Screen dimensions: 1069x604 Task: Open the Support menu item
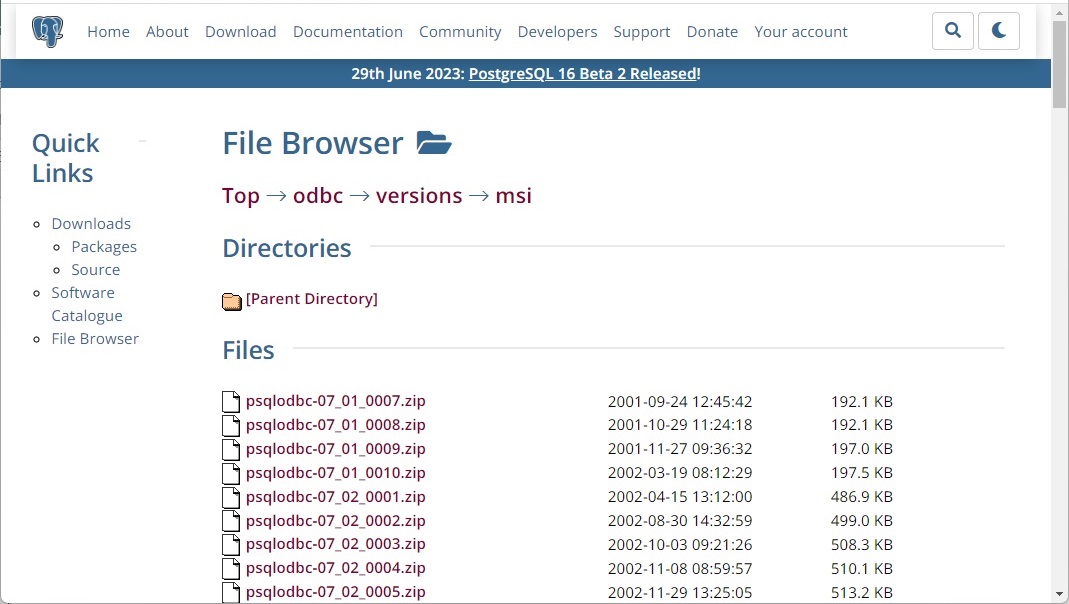pyautogui.click(x=642, y=31)
